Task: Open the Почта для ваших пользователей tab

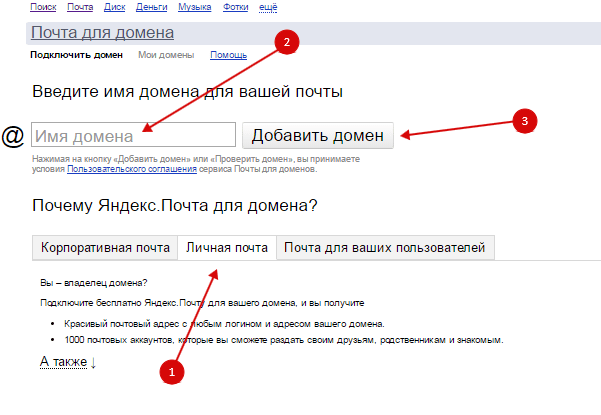Action: click(385, 248)
